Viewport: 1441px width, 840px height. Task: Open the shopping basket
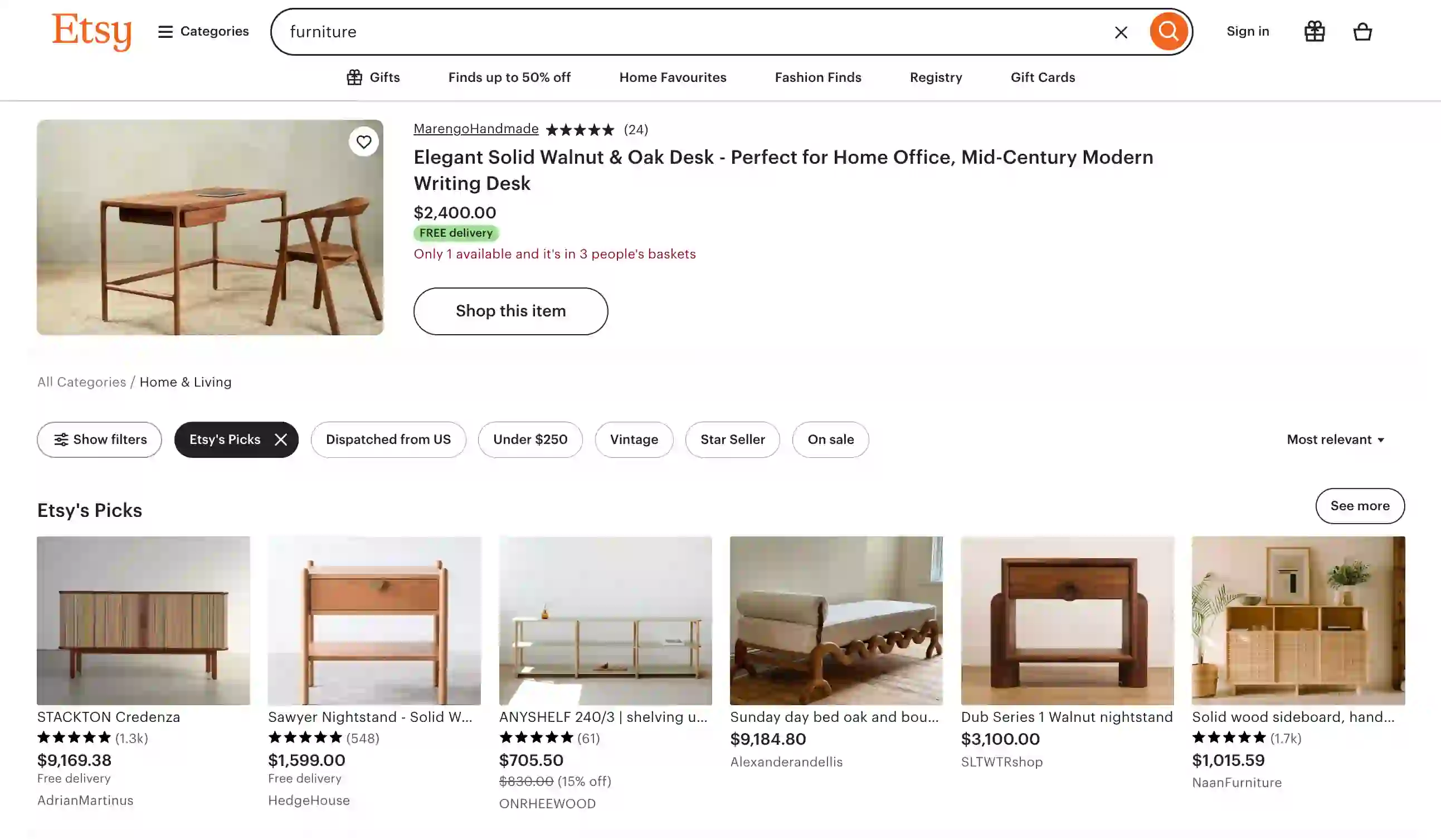(x=1362, y=31)
